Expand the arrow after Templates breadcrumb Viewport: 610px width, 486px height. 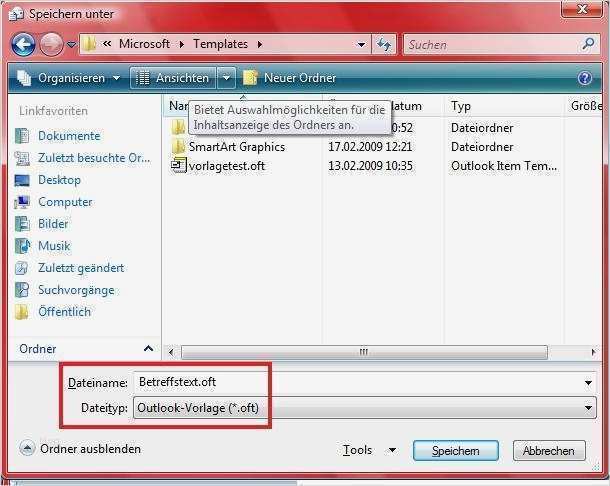pyautogui.click(x=259, y=44)
